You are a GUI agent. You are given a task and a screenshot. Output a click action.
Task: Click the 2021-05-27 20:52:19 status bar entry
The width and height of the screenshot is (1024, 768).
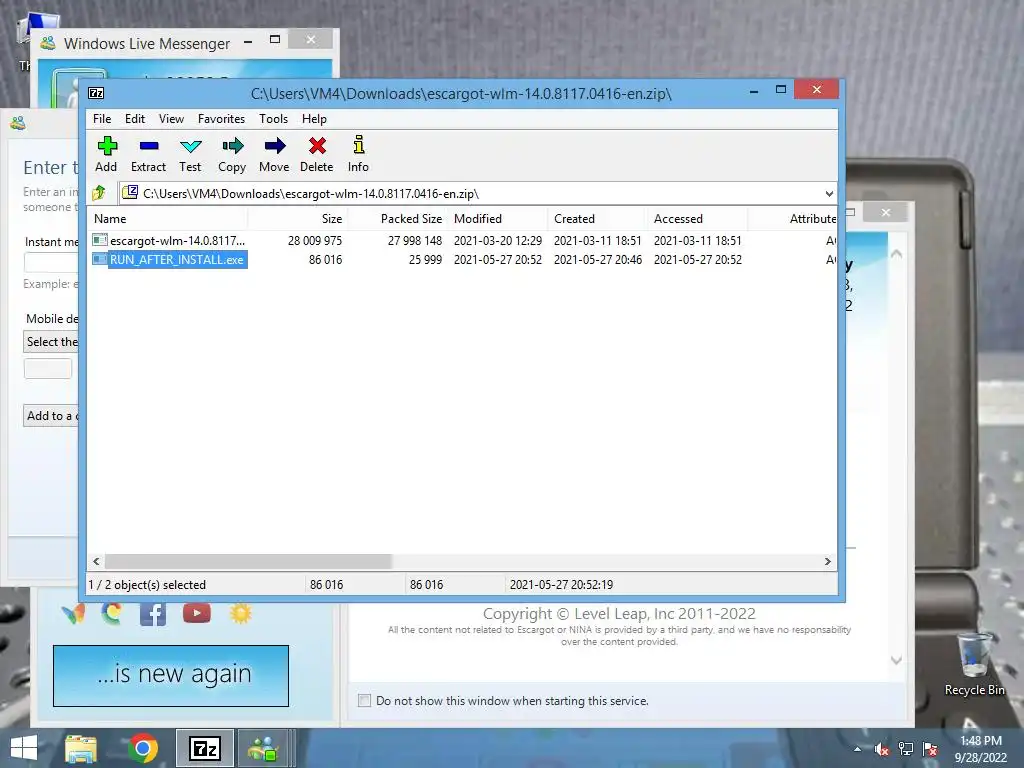pos(562,584)
